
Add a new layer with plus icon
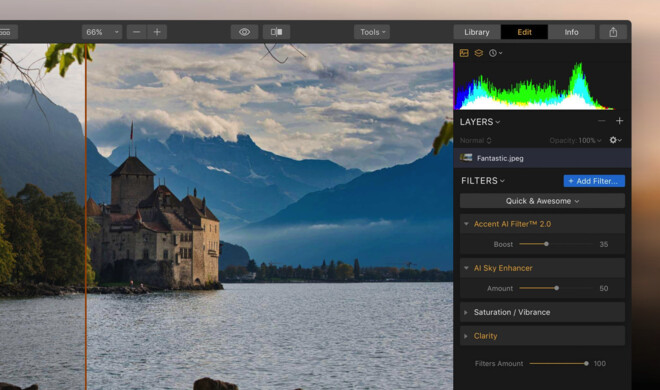point(619,121)
